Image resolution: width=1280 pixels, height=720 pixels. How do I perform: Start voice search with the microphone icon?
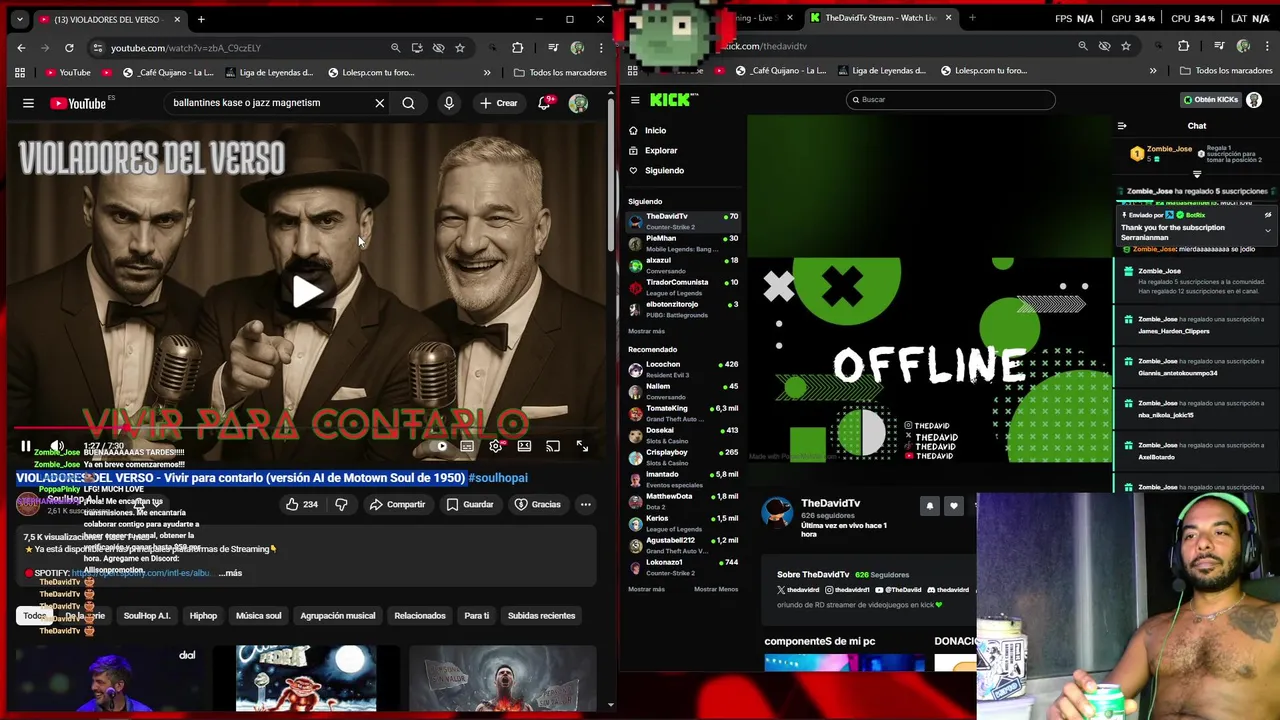(449, 103)
